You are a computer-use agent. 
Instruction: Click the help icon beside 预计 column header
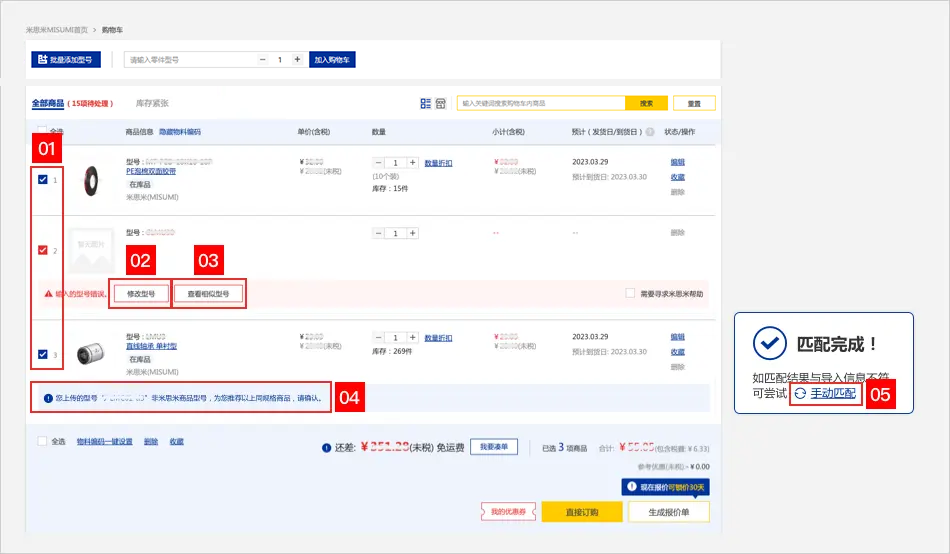click(x=650, y=132)
